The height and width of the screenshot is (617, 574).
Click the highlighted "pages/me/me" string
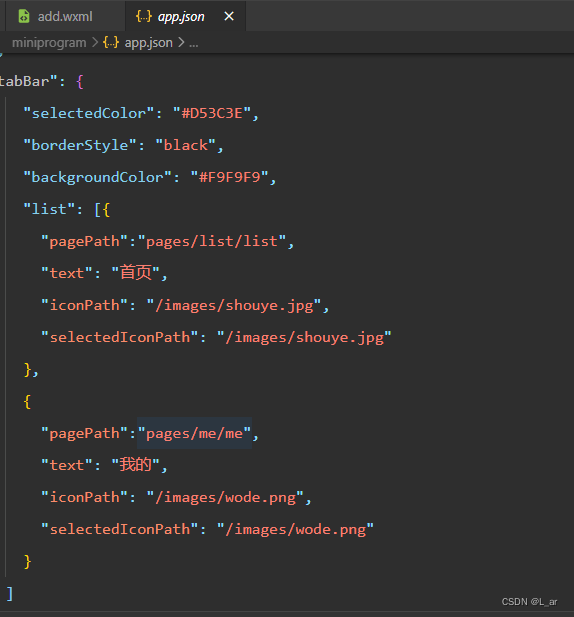[x=194, y=433]
